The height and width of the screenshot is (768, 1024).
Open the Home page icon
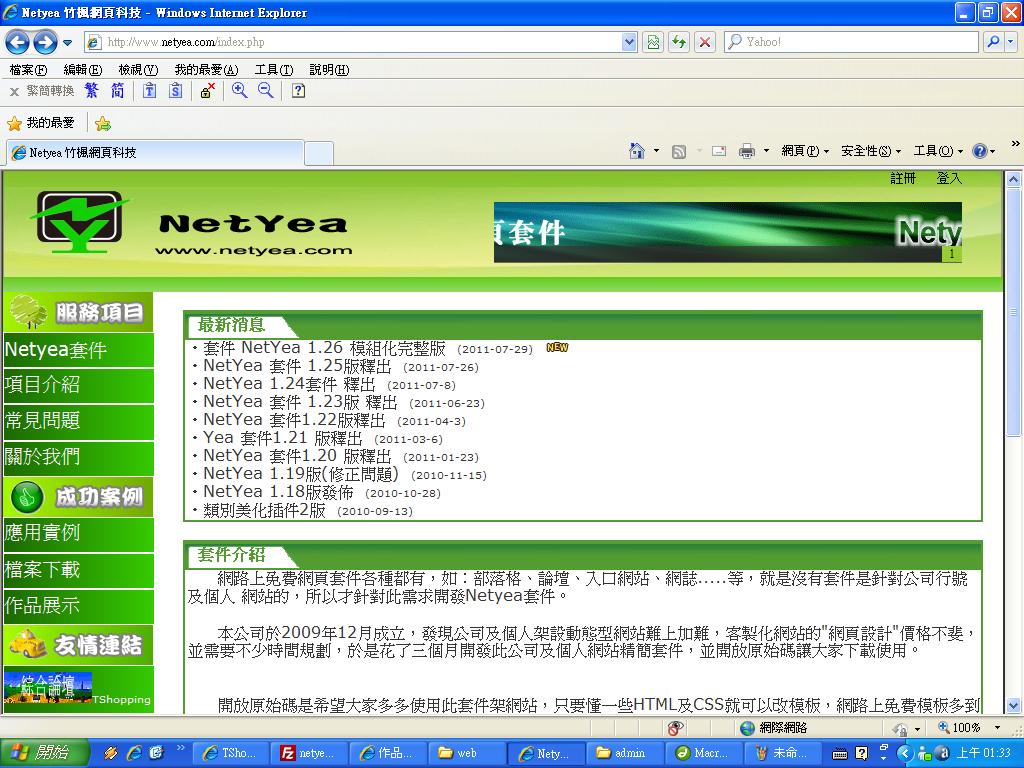point(637,152)
